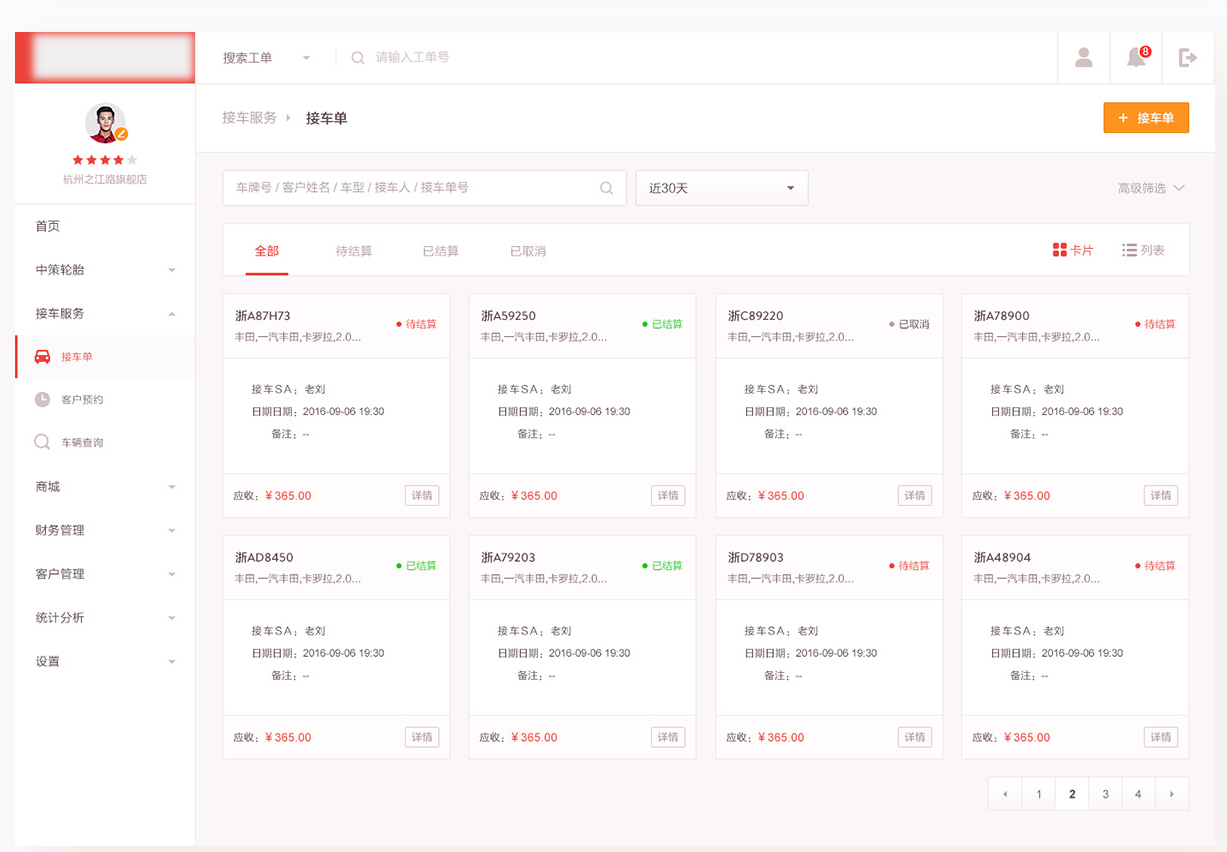Screen dimensions: 1227x852
Task: Click the user avatar photo in sidebar
Action: pos(105,123)
